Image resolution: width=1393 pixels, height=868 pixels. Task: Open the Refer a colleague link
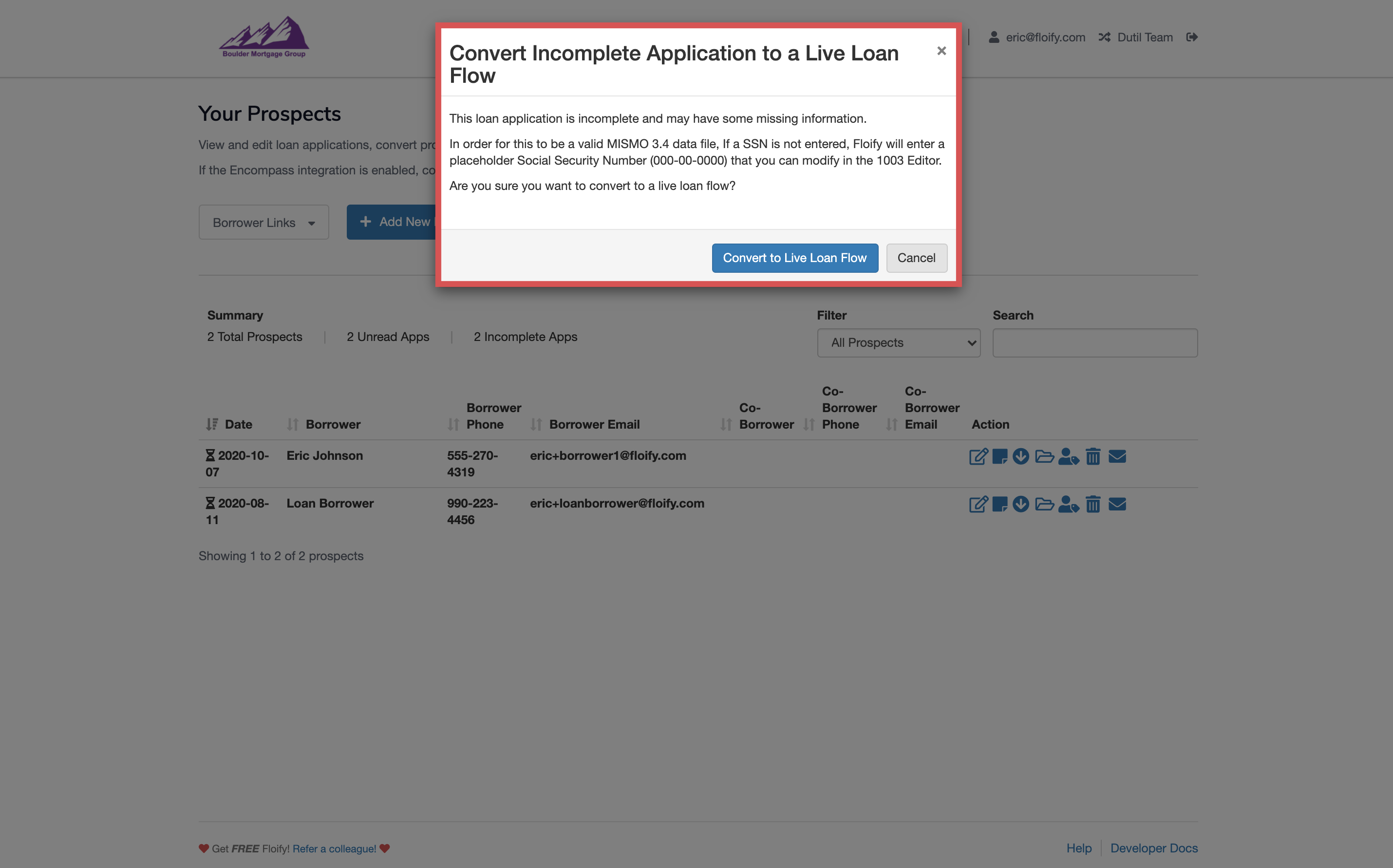(334, 849)
